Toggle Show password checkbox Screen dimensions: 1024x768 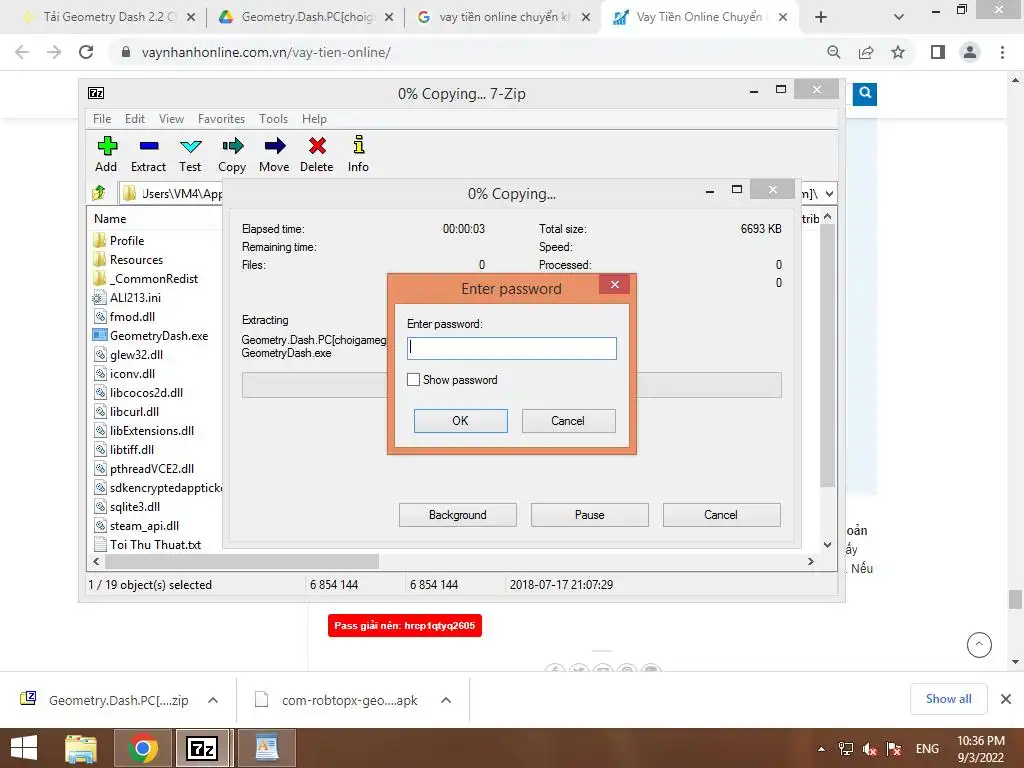coord(413,379)
